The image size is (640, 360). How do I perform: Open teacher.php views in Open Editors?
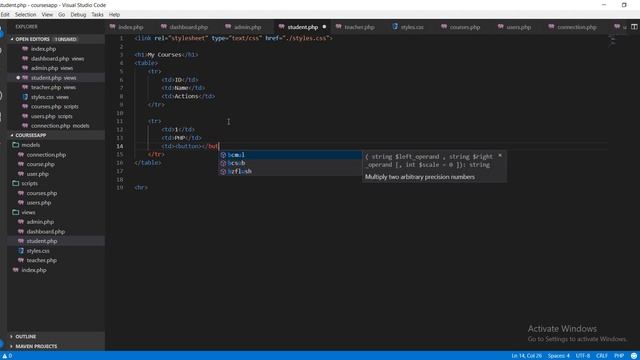pos(53,87)
